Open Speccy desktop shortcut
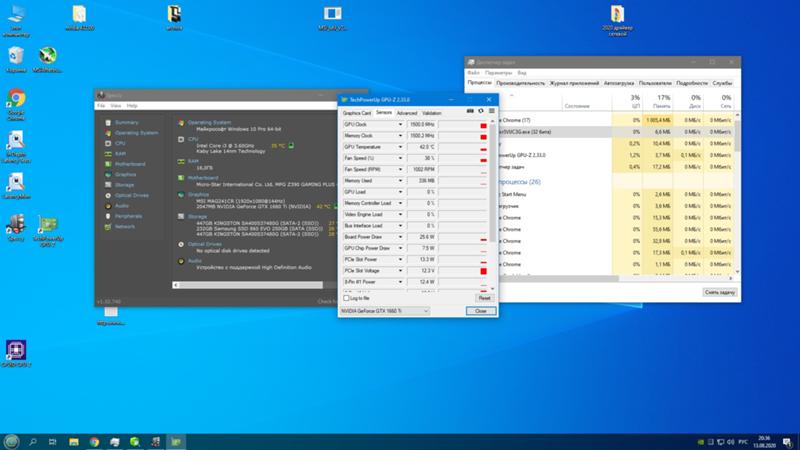The width and height of the screenshot is (800, 450). coord(16,228)
